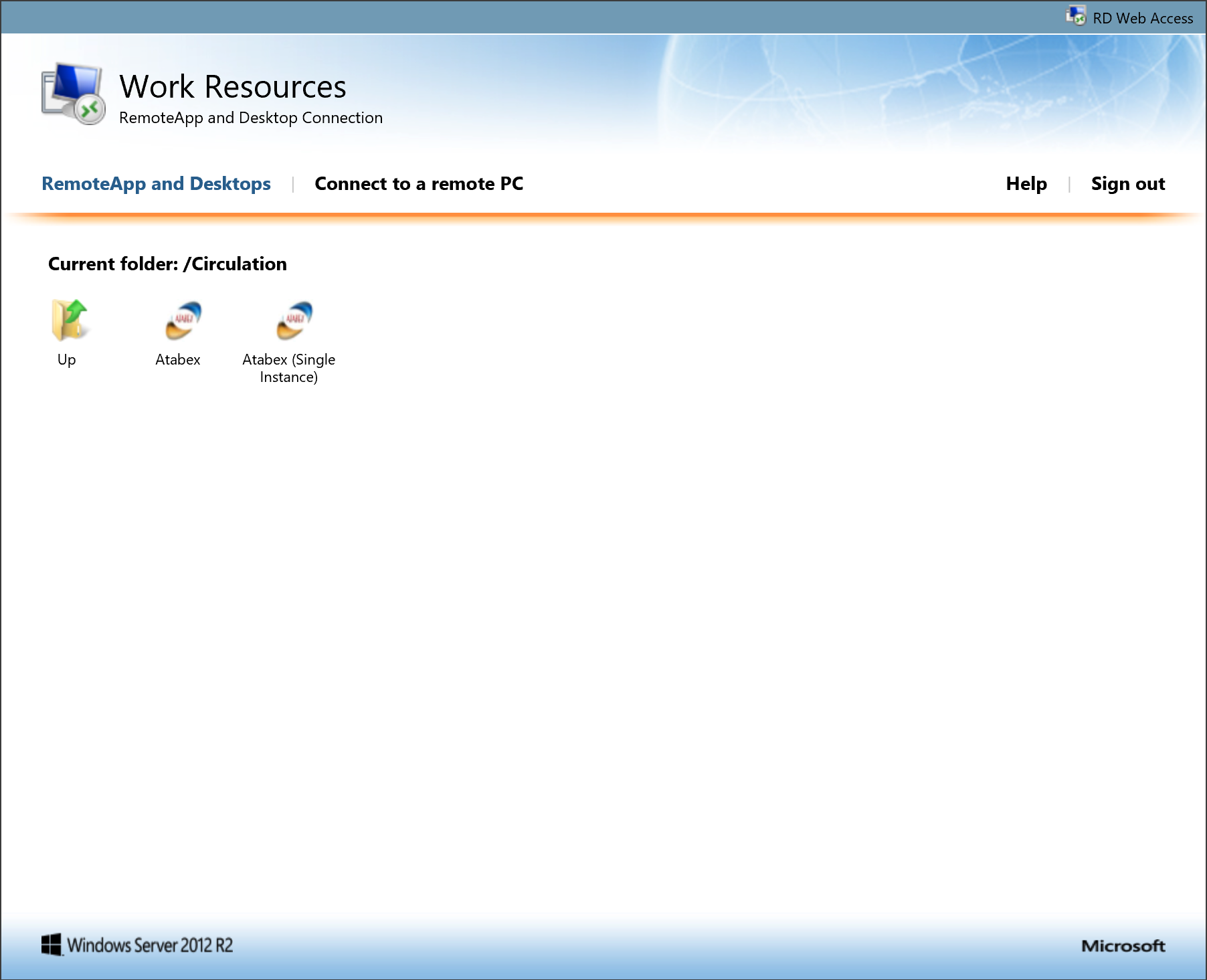Click the Current folder: /Circulation label
This screenshot has width=1207, height=980.
167,264
